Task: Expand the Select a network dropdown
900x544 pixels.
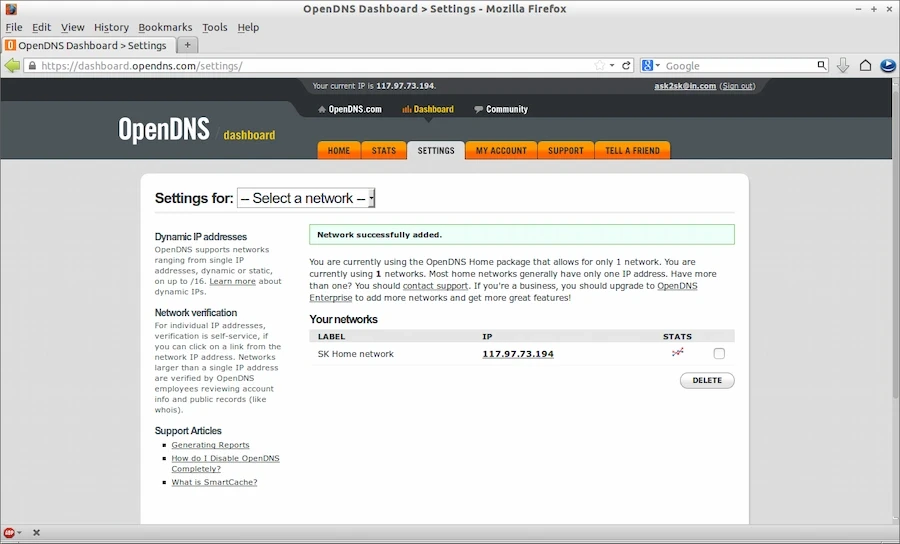Action: click(306, 198)
